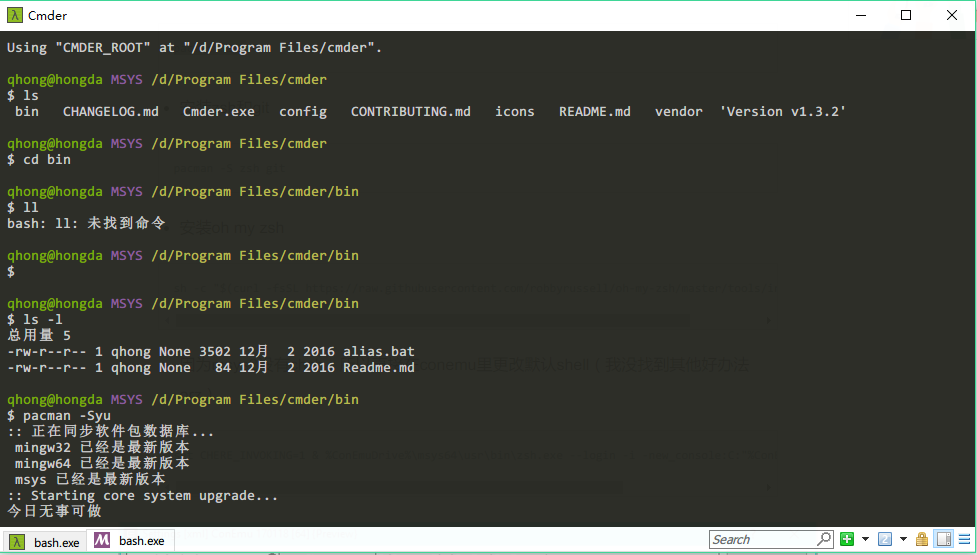This screenshot has height=555, width=977.
Task: Click the config directory name
Action: 303,111
